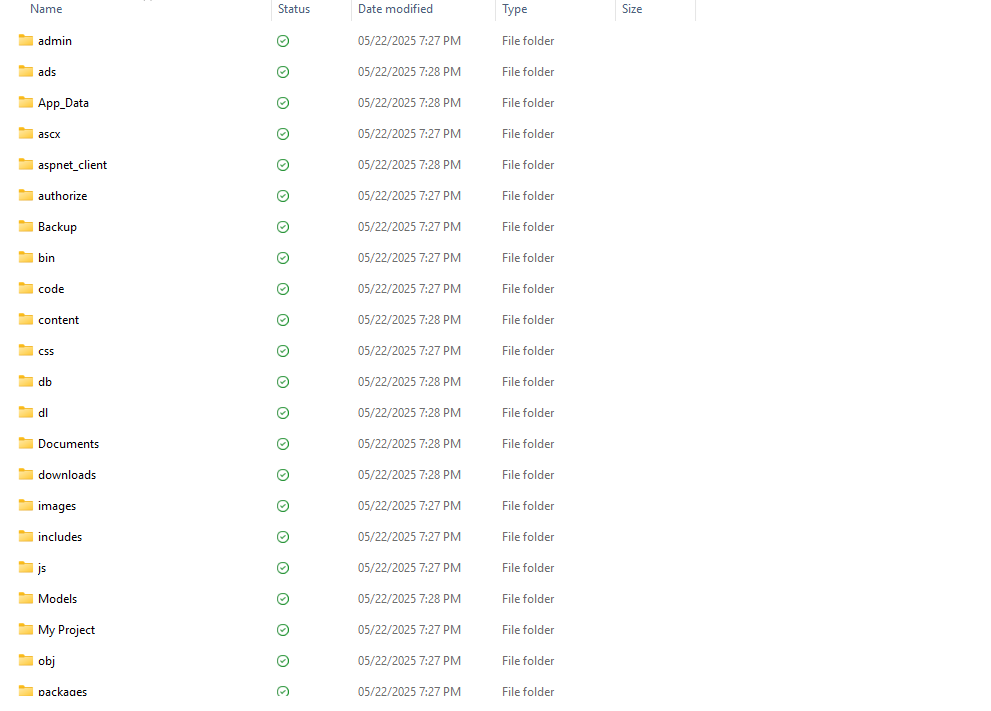Click the green sync status icon for bin
Screen dimensions: 991x711
(283, 258)
